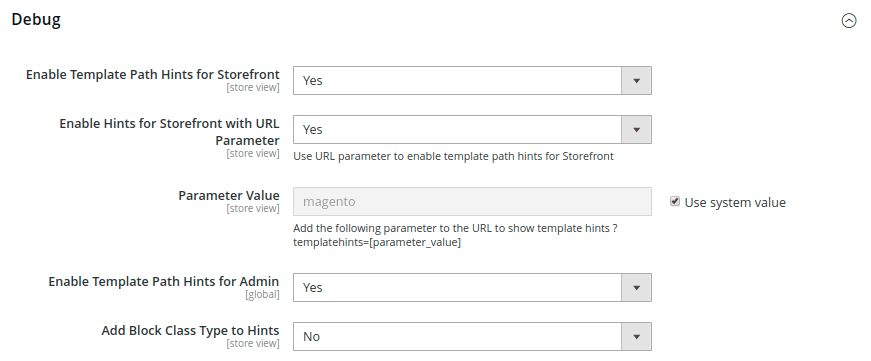Uncheck the Use system value checkbox
The image size is (871, 361).
pyautogui.click(x=675, y=202)
